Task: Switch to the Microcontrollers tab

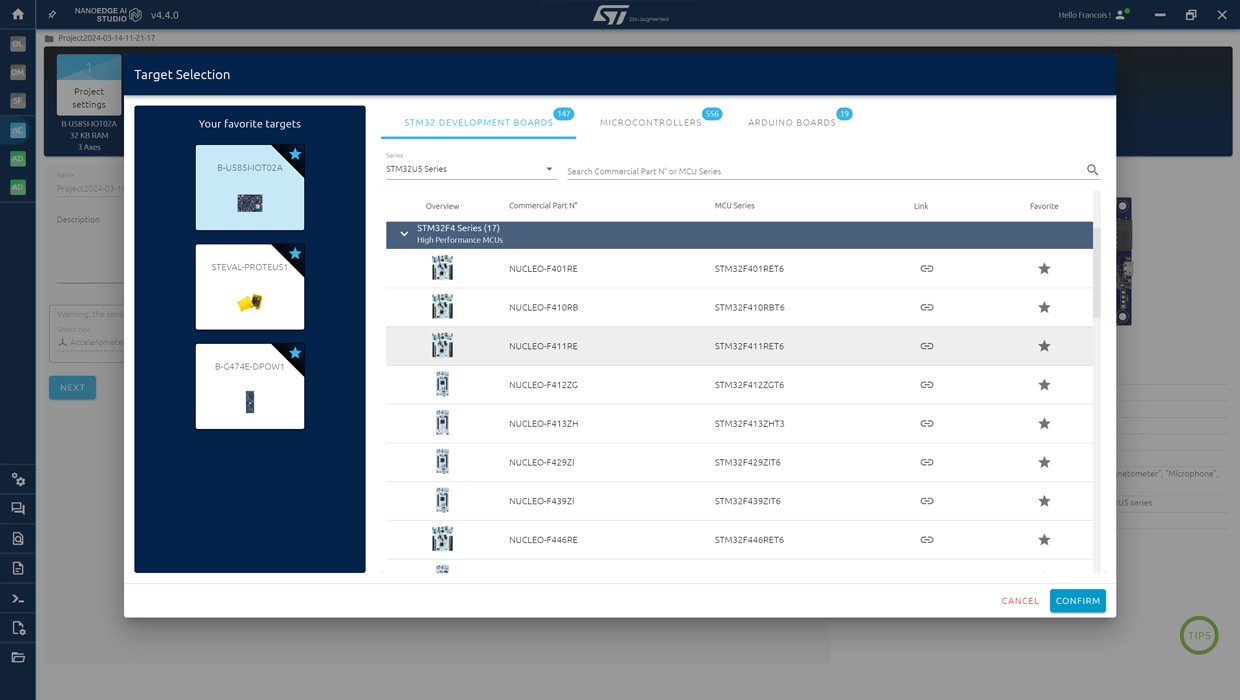Action: (650, 123)
